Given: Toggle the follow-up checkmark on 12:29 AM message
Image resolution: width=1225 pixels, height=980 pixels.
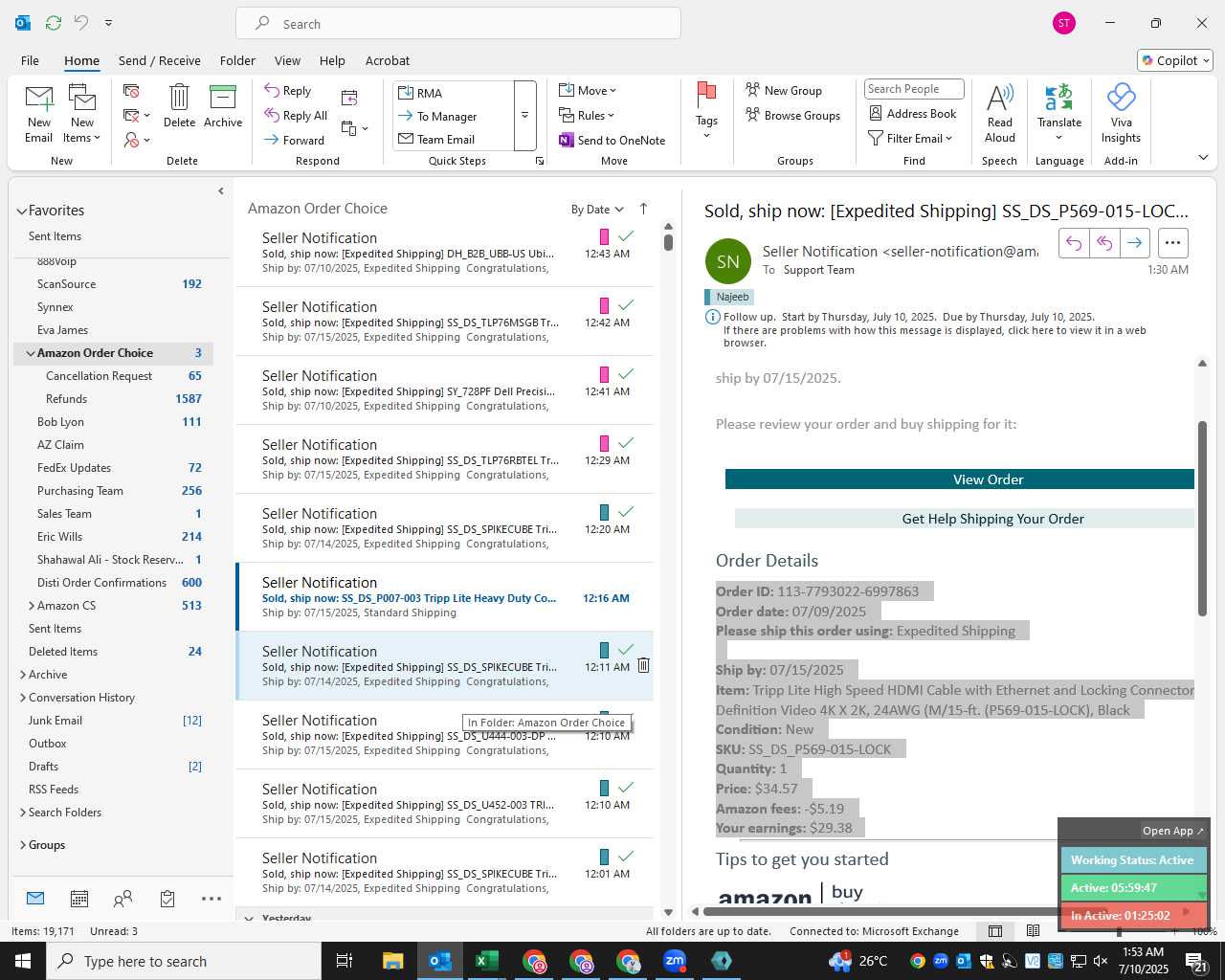Looking at the screenshot, I should [x=626, y=442].
